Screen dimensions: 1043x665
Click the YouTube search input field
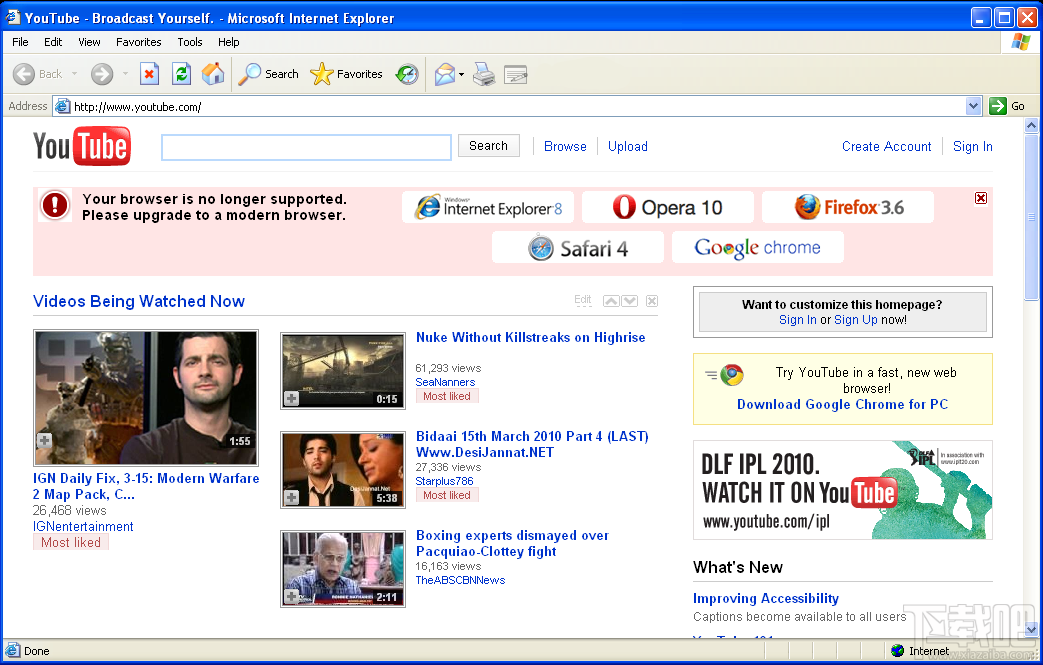tap(306, 147)
